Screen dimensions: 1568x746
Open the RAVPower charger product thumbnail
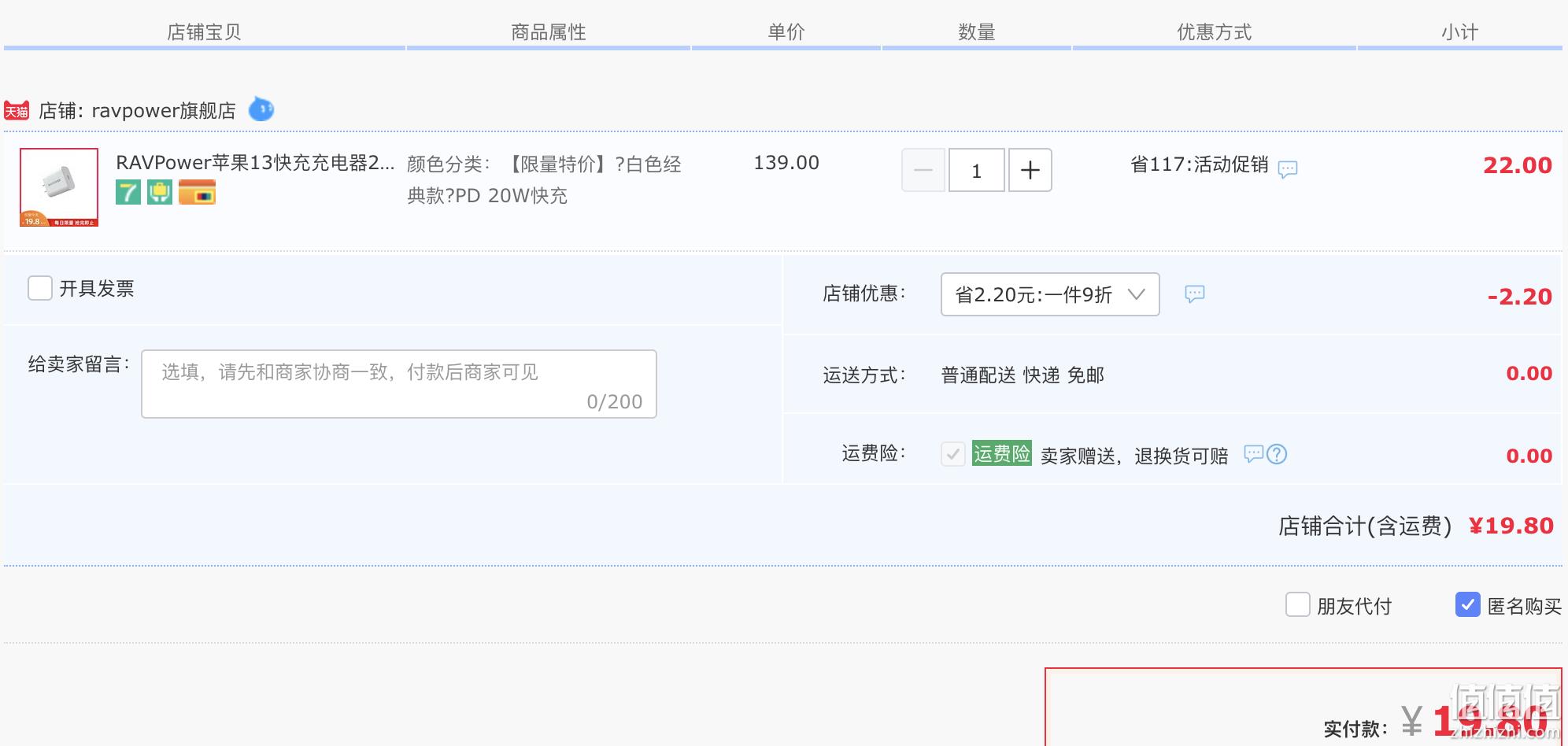click(x=59, y=187)
